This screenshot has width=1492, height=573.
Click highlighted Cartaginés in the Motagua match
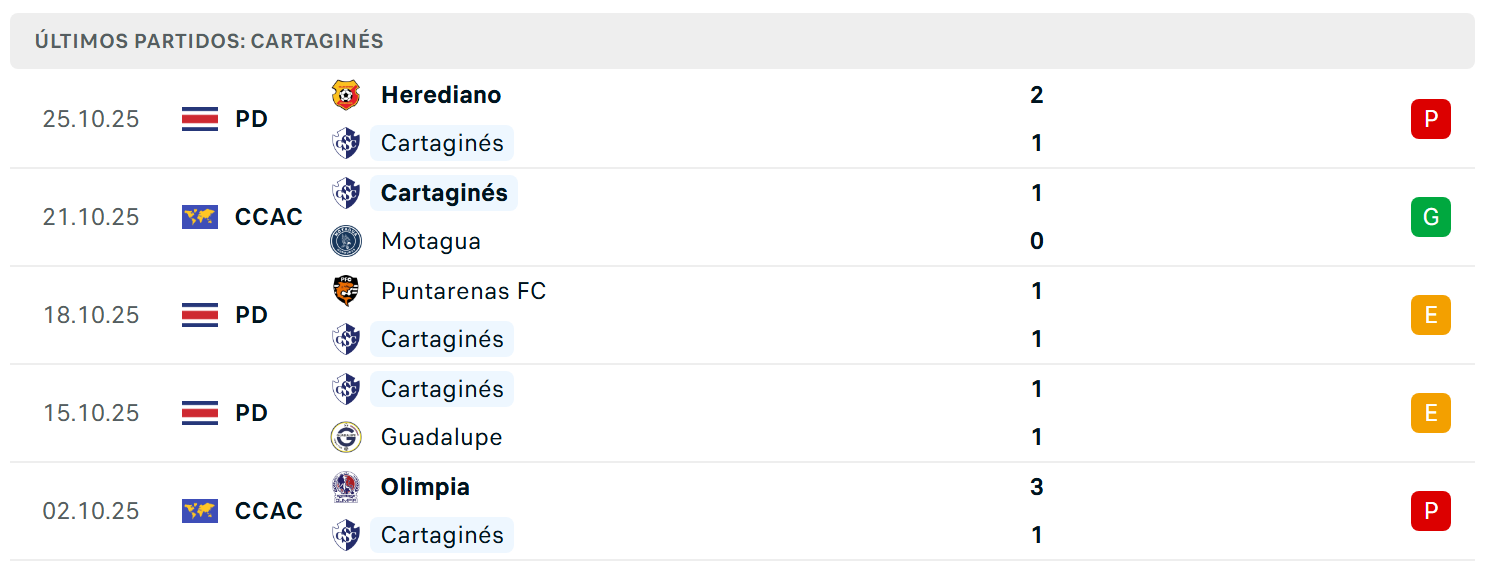[x=444, y=193]
